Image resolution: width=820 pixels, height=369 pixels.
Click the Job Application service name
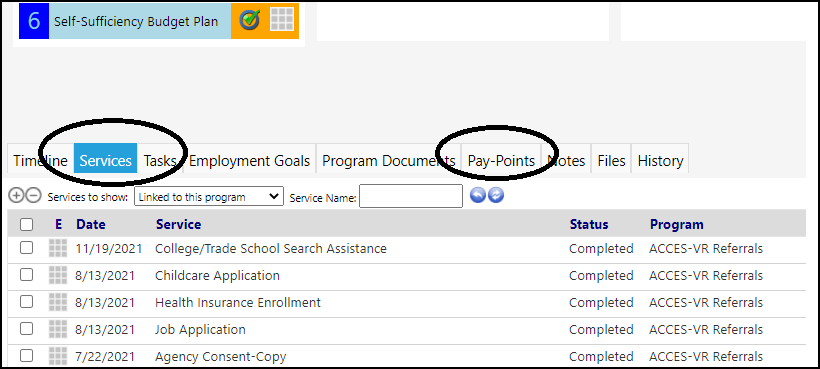(200, 330)
